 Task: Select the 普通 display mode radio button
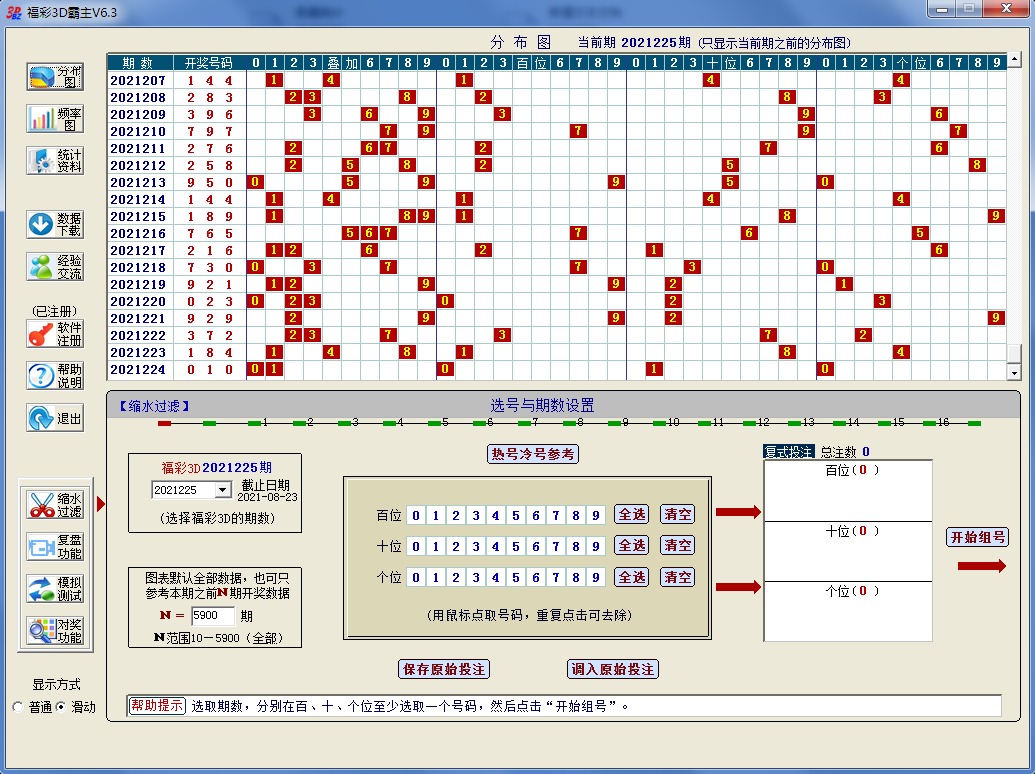[x=18, y=707]
